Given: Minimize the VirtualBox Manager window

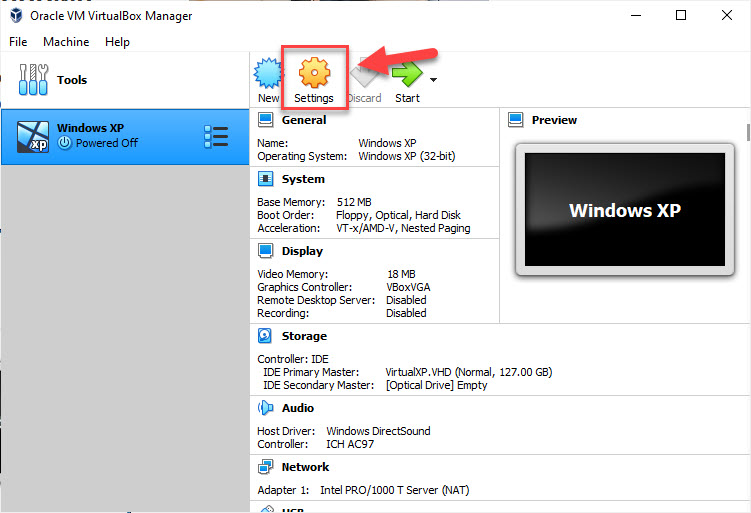Looking at the screenshot, I should (x=636, y=15).
